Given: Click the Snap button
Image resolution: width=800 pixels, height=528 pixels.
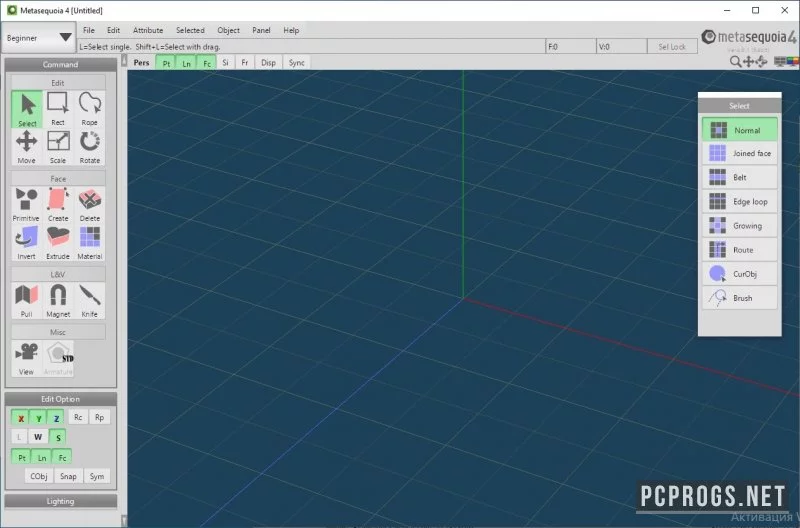Looking at the screenshot, I should click(68, 476).
